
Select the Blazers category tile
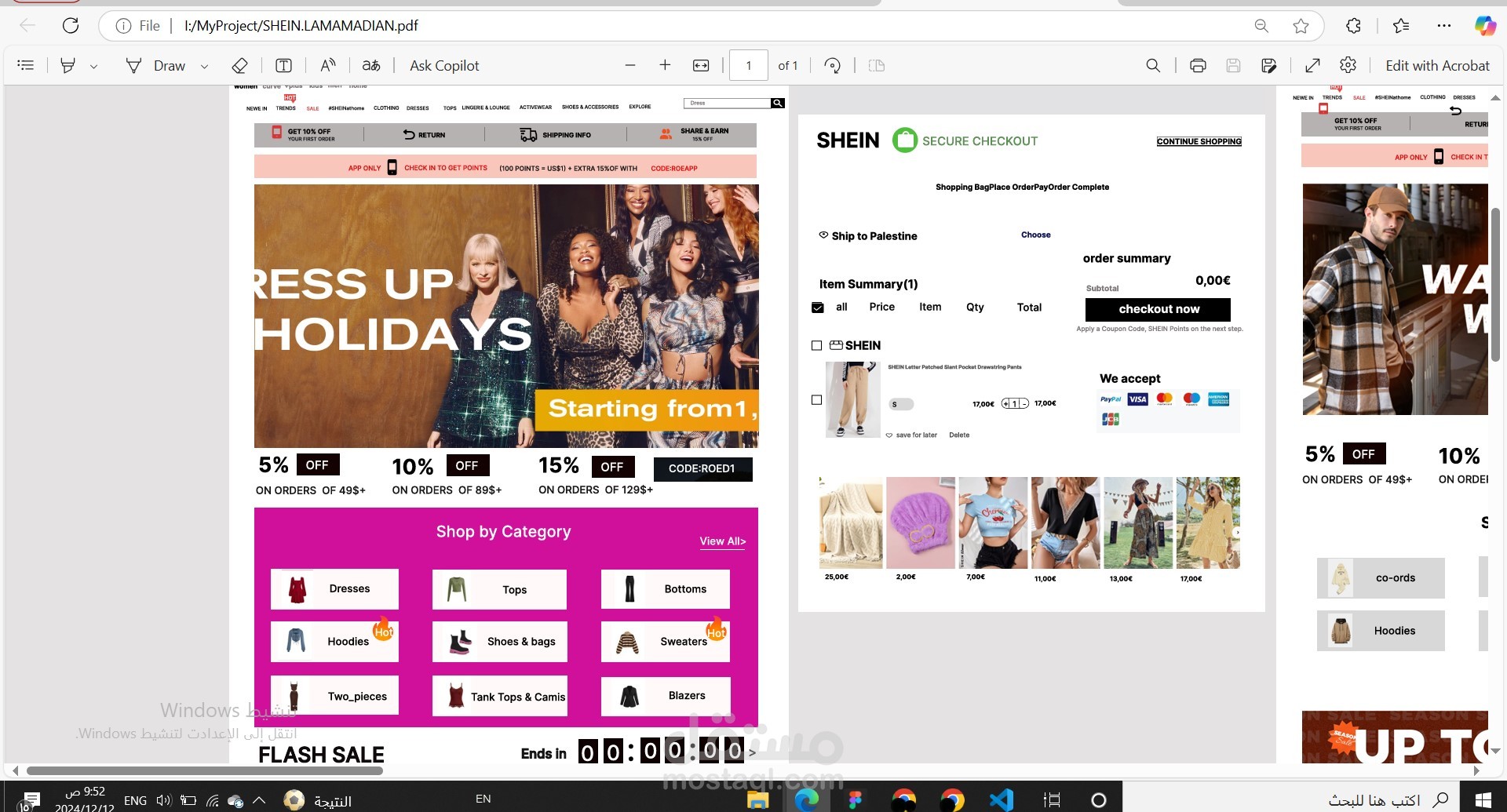click(x=666, y=696)
